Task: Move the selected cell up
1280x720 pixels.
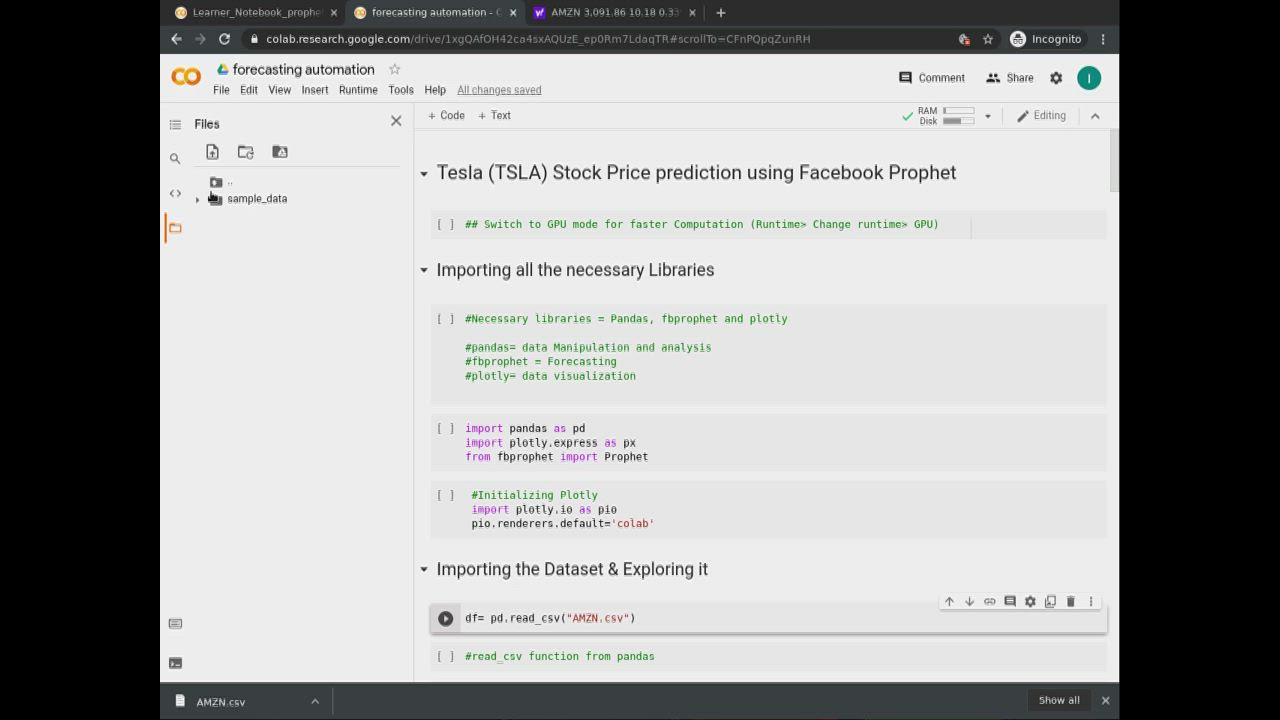Action: coord(949,601)
